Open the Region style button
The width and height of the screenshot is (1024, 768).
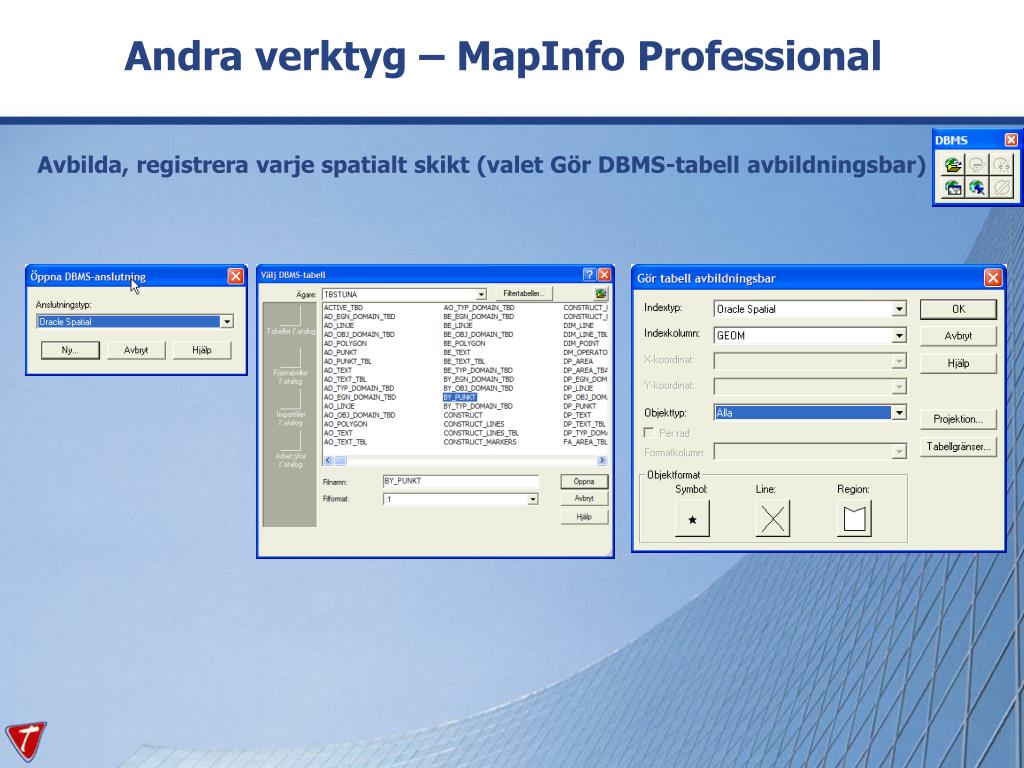tap(854, 519)
